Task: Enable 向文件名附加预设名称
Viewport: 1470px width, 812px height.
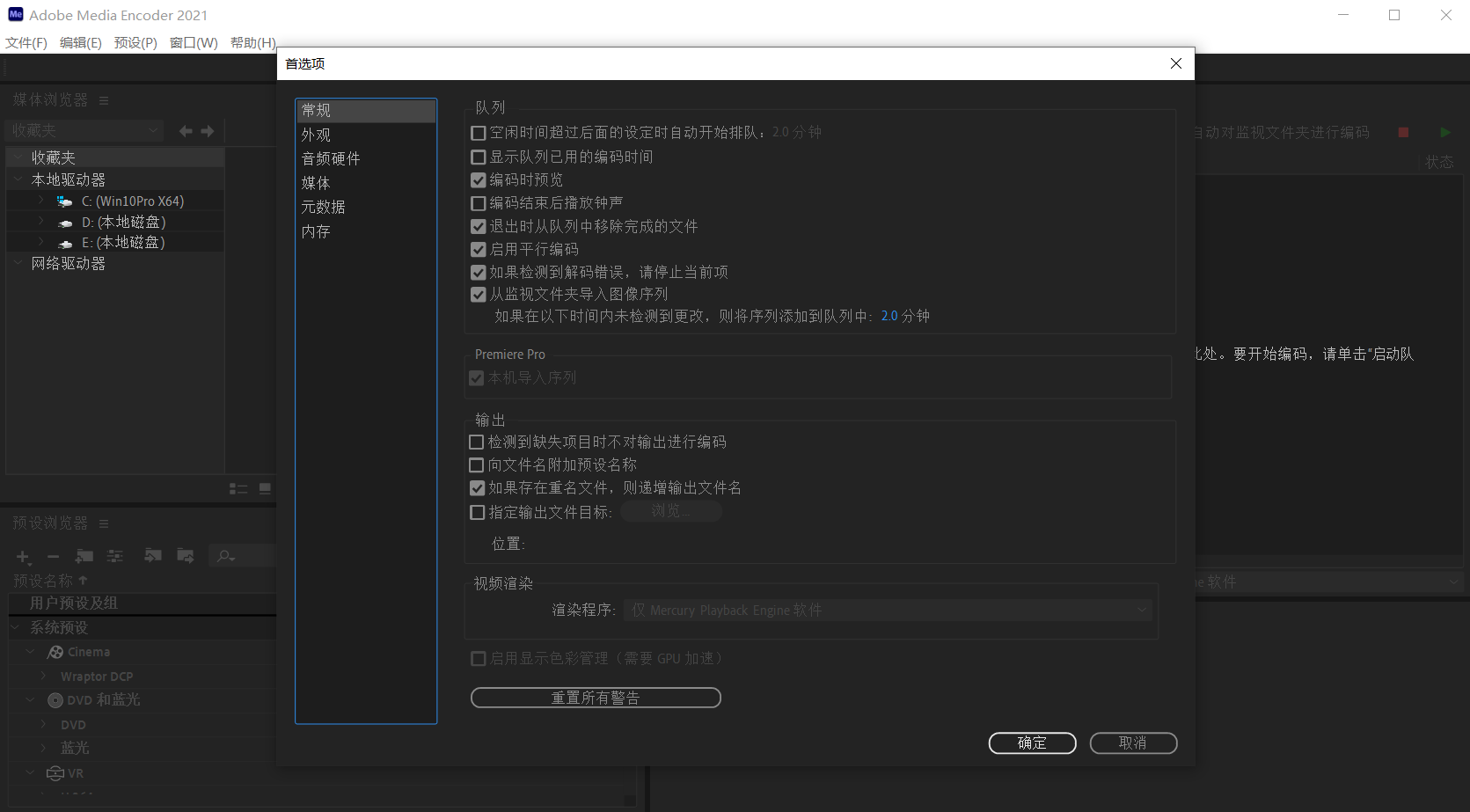Action: coord(476,465)
